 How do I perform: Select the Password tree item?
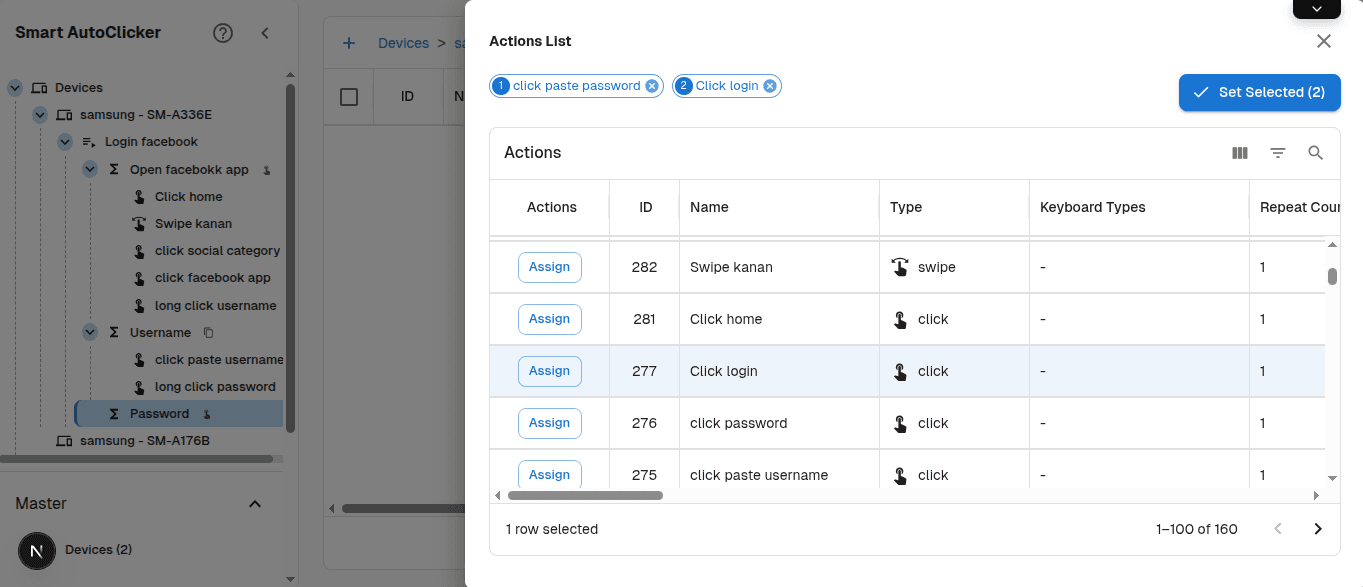(159, 414)
